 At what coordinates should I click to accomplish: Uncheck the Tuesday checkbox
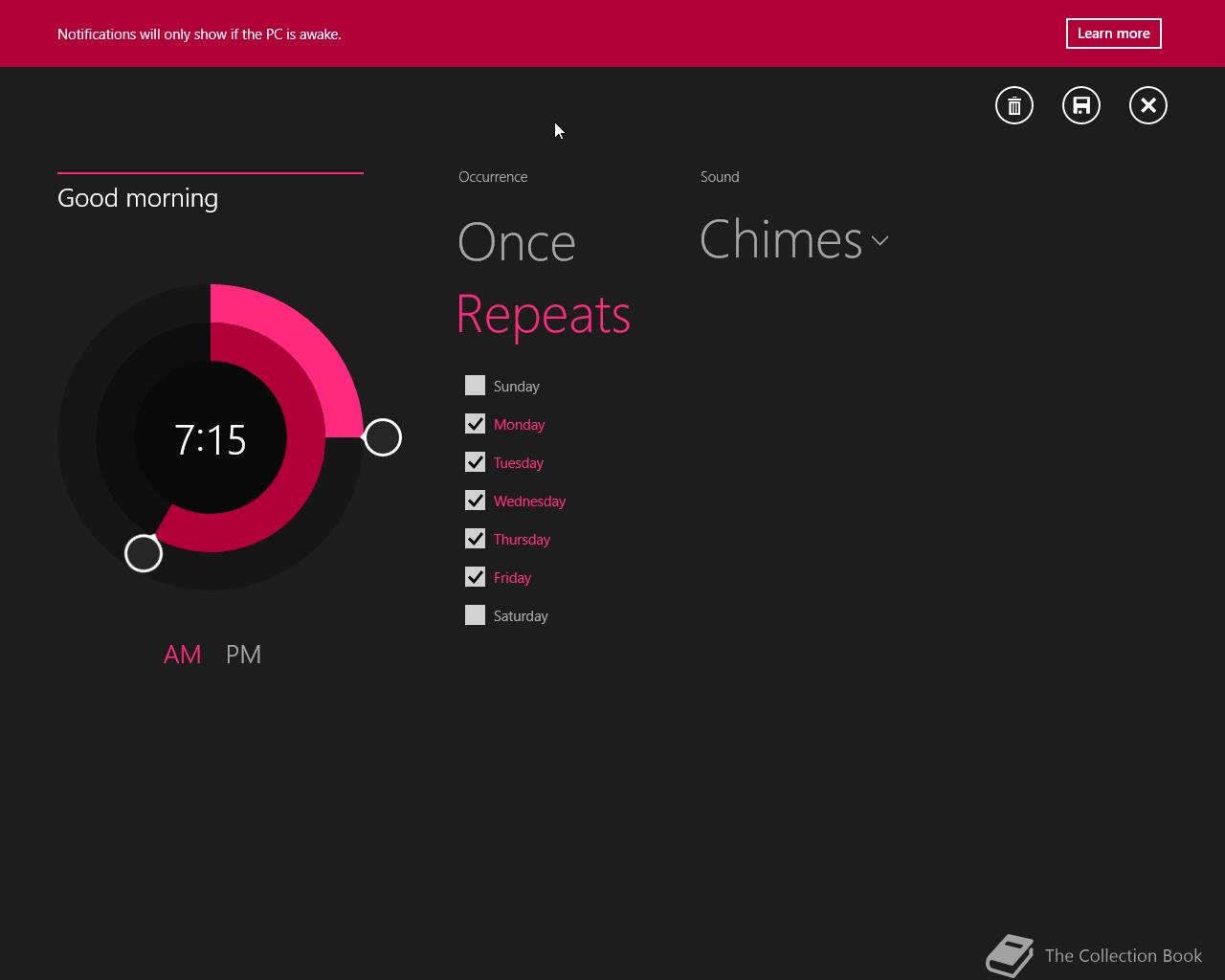click(x=475, y=462)
